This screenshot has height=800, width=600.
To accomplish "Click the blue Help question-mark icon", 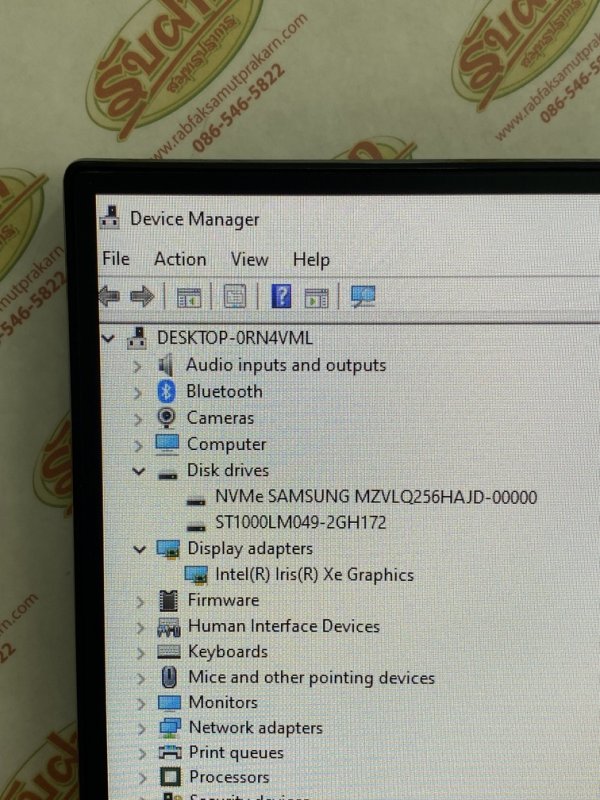I will 281,296.
